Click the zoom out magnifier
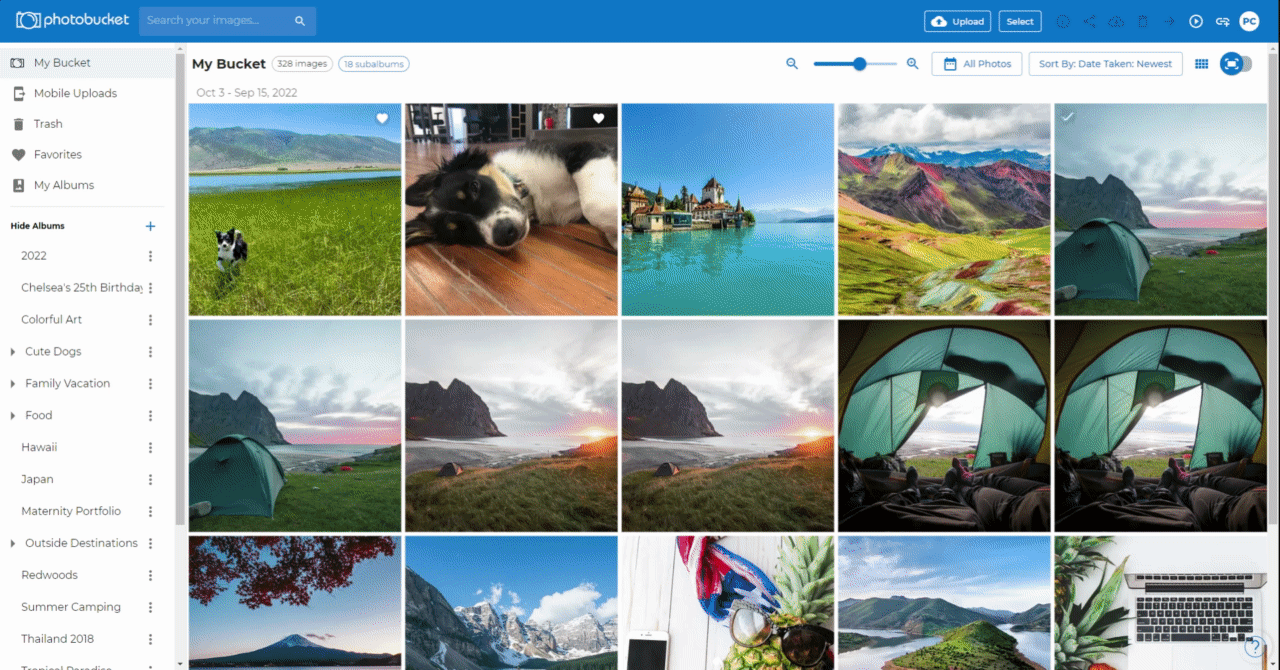Viewport: 1280px width, 670px height. pos(792,63)
